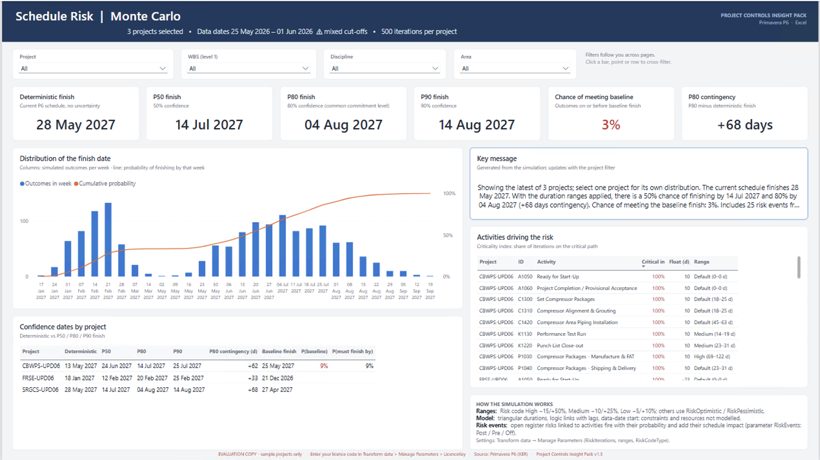The image size is (820, 460).
Task: Click the 'C1420' activity ID cell
Action: (x=525, y=323)
